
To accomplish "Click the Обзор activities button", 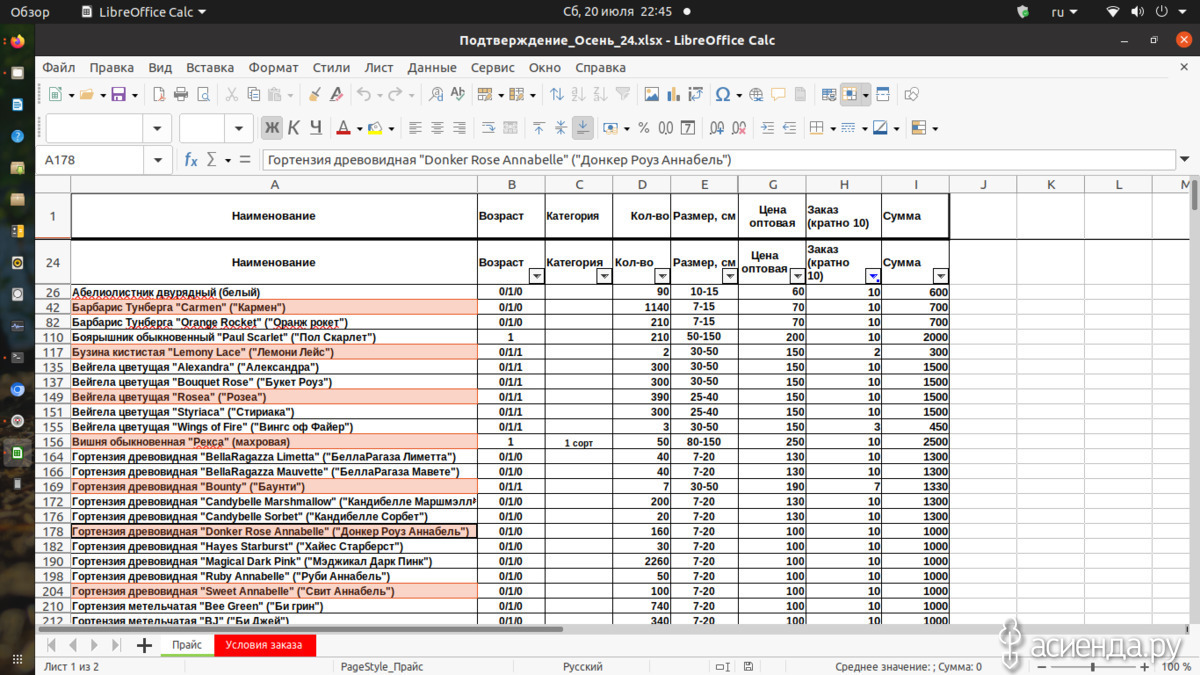I will click(31, 12).
